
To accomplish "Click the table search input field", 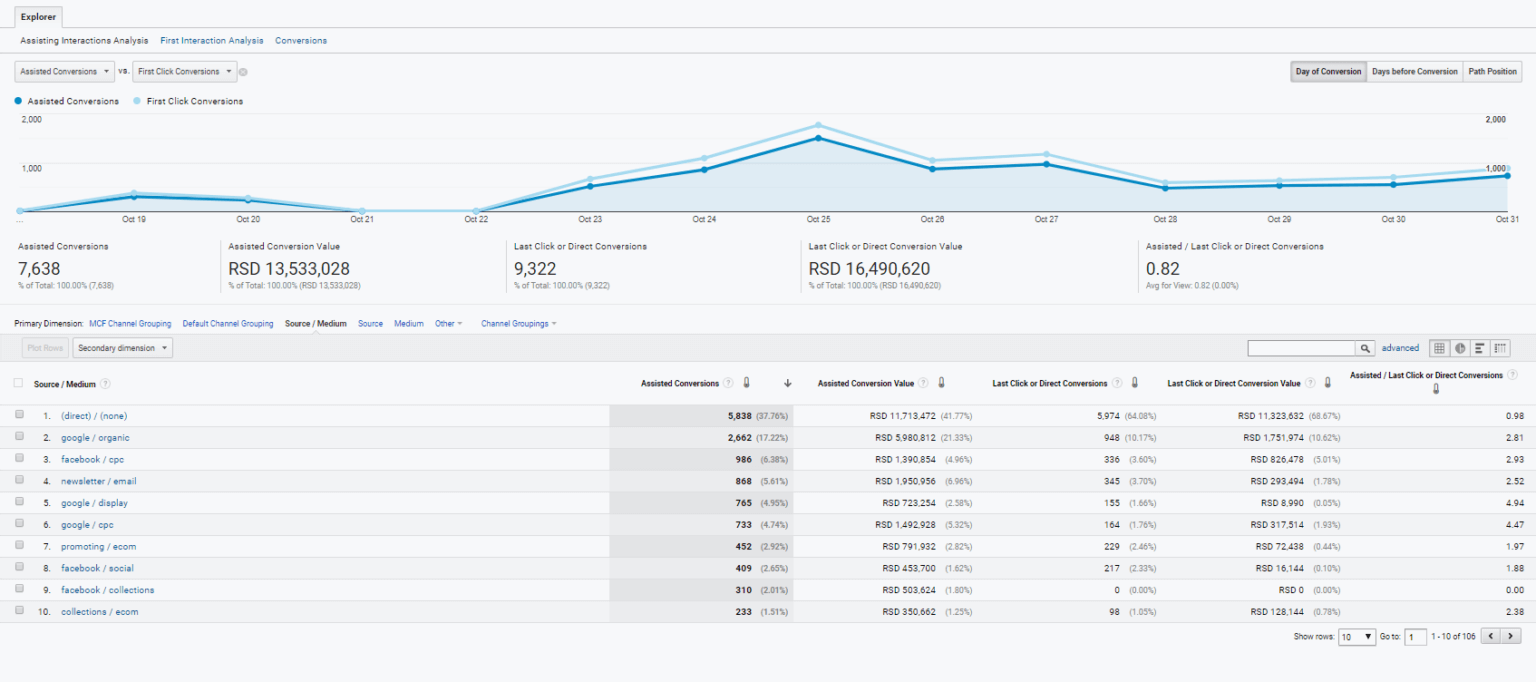I will pos(1302,348).
